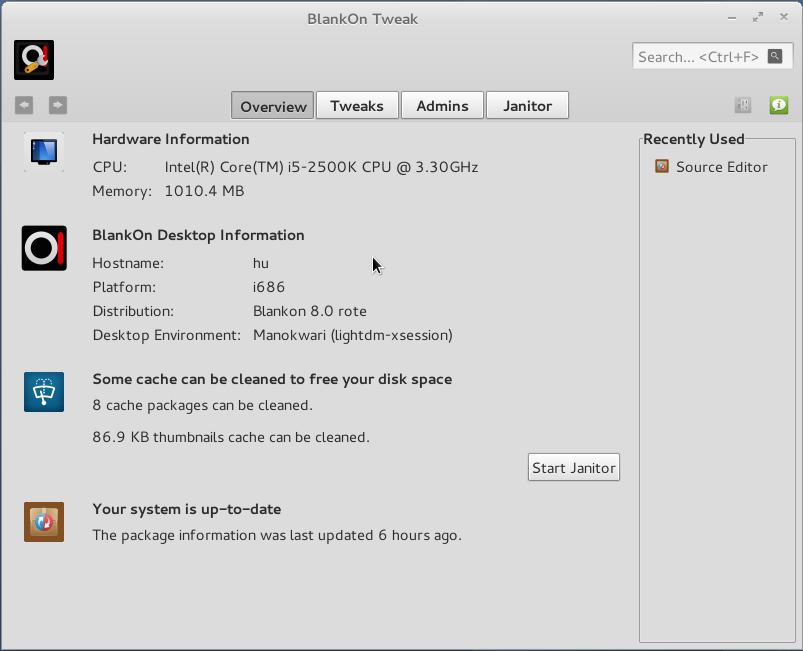Image resolution: width=803 pixels, height=651 pixels.
Task: Click the BlankOn Tweak app logo icon
Action: pos(33,59)
